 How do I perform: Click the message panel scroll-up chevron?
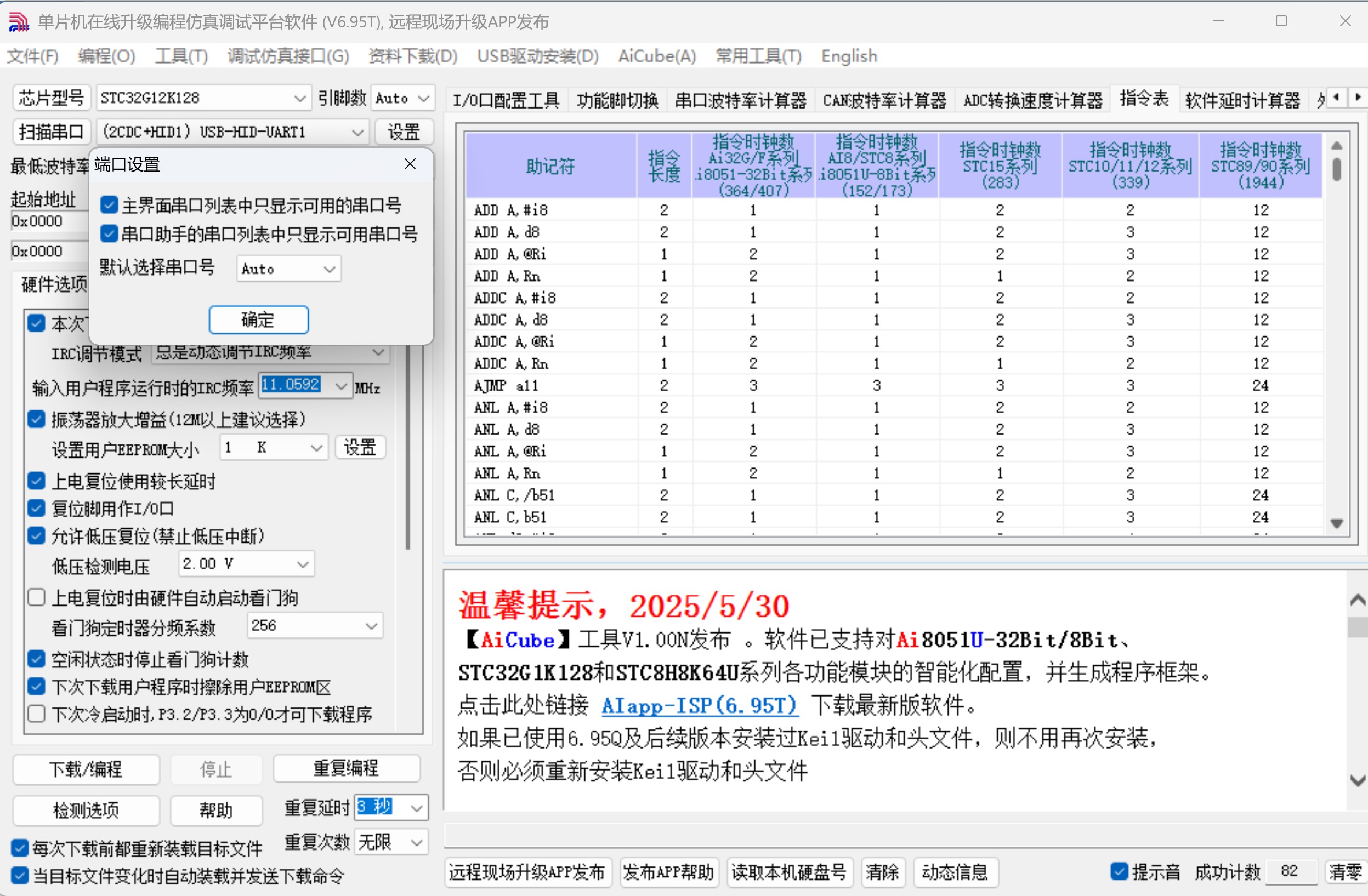[1357, 600]
